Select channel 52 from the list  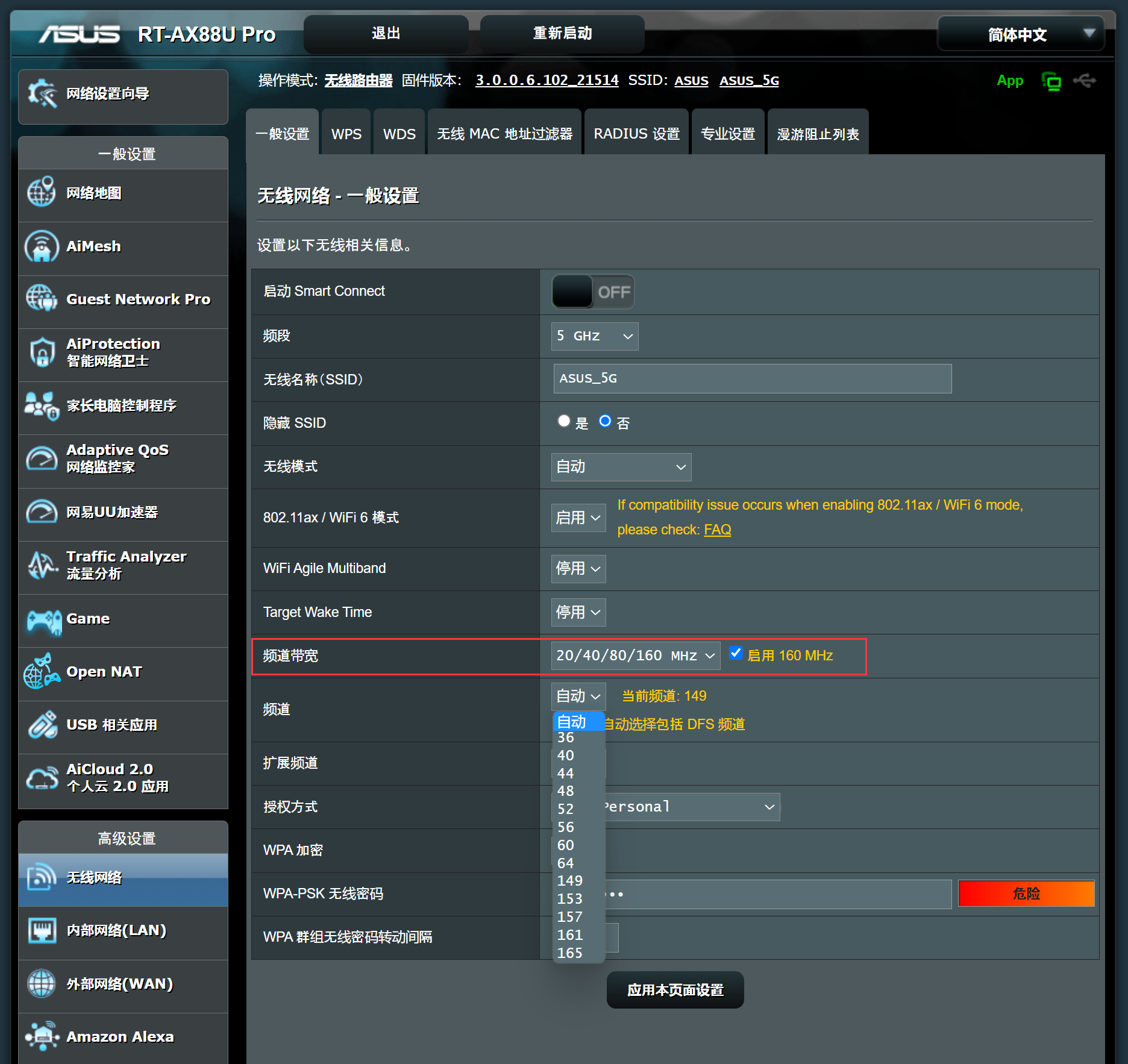(x=579, y=810)
